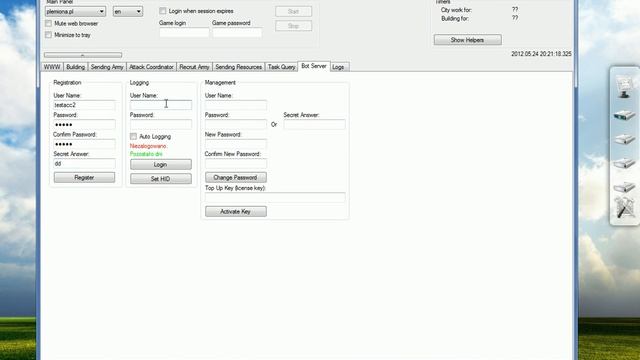
Task: Click the Management Password field
Action: pos(236,124)
